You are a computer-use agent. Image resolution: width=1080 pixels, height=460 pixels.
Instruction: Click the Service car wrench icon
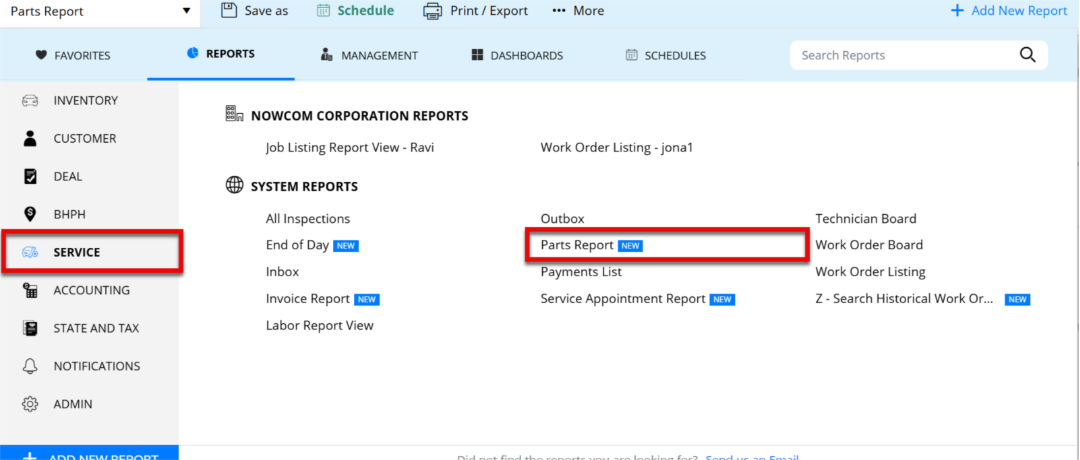[x=30, y=253]
